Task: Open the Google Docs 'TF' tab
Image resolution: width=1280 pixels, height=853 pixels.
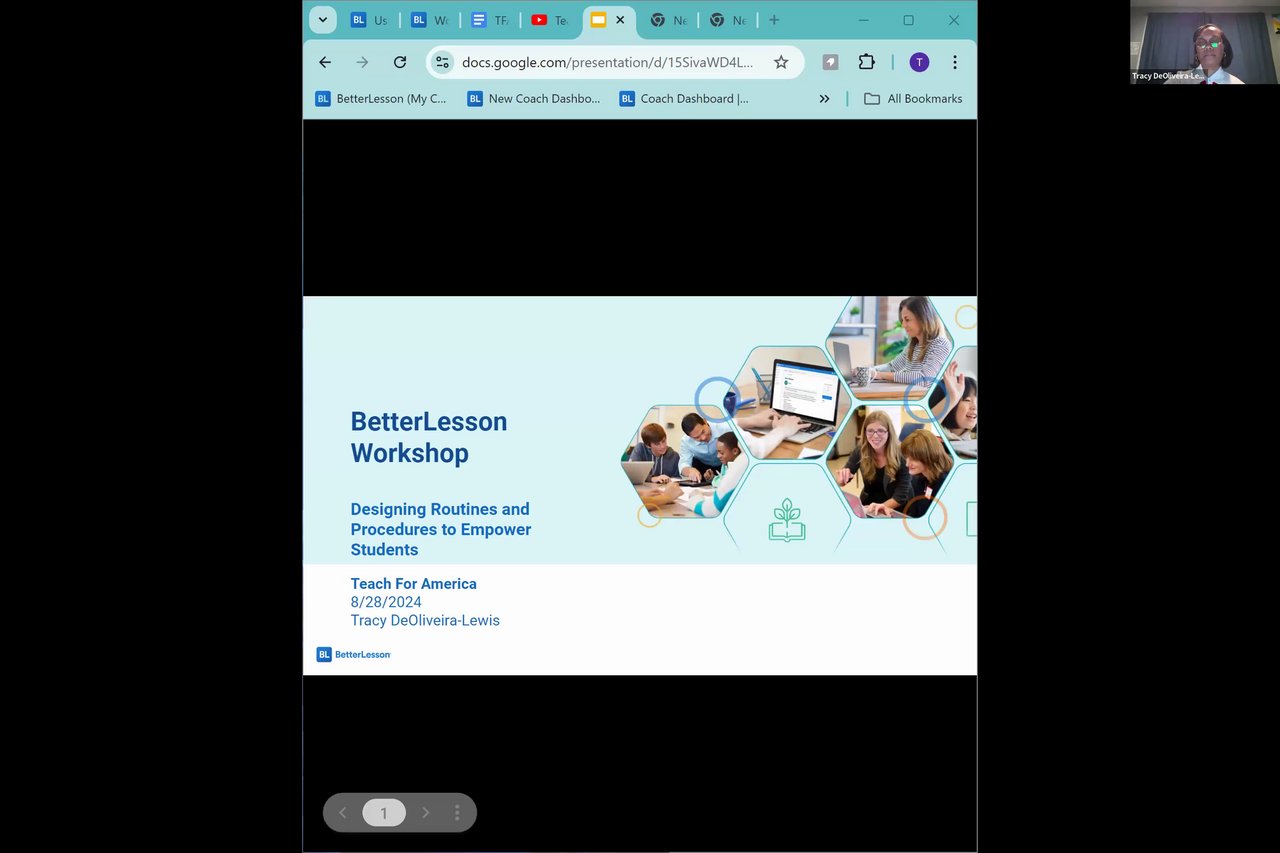Action: click(x=490, y=20)
